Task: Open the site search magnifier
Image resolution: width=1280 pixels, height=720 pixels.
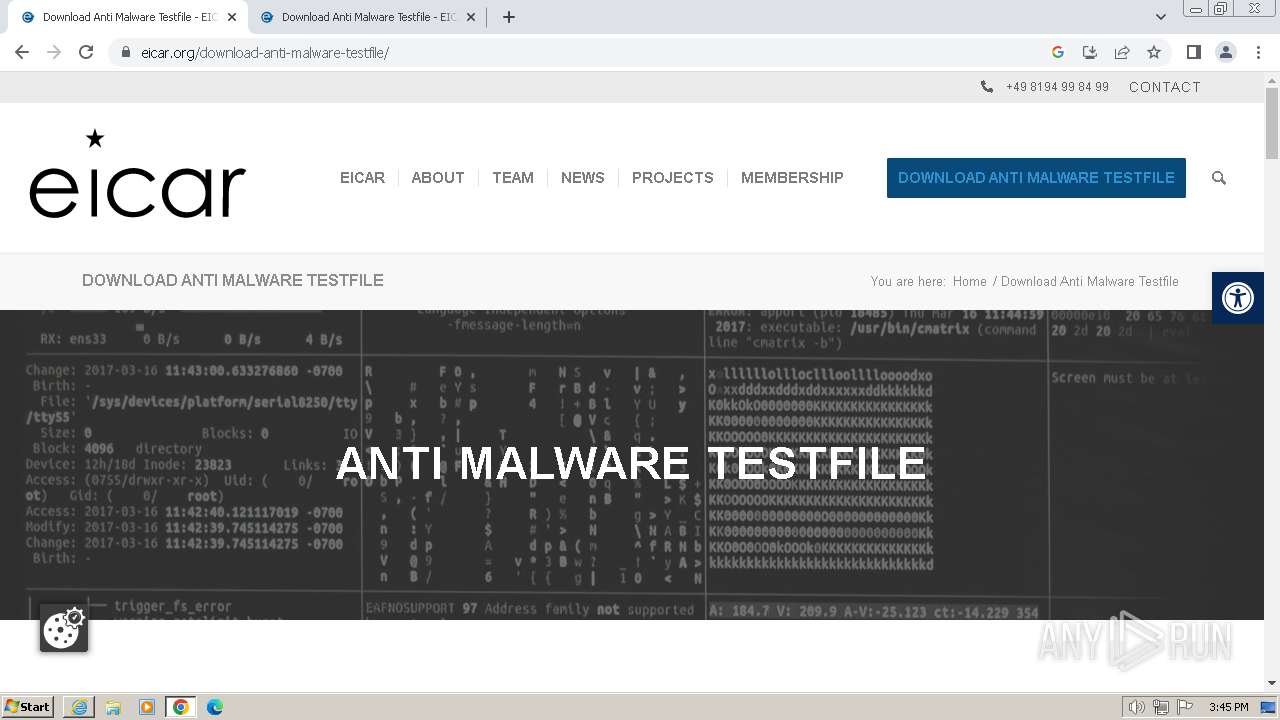Action: (x=1218, y=178)
